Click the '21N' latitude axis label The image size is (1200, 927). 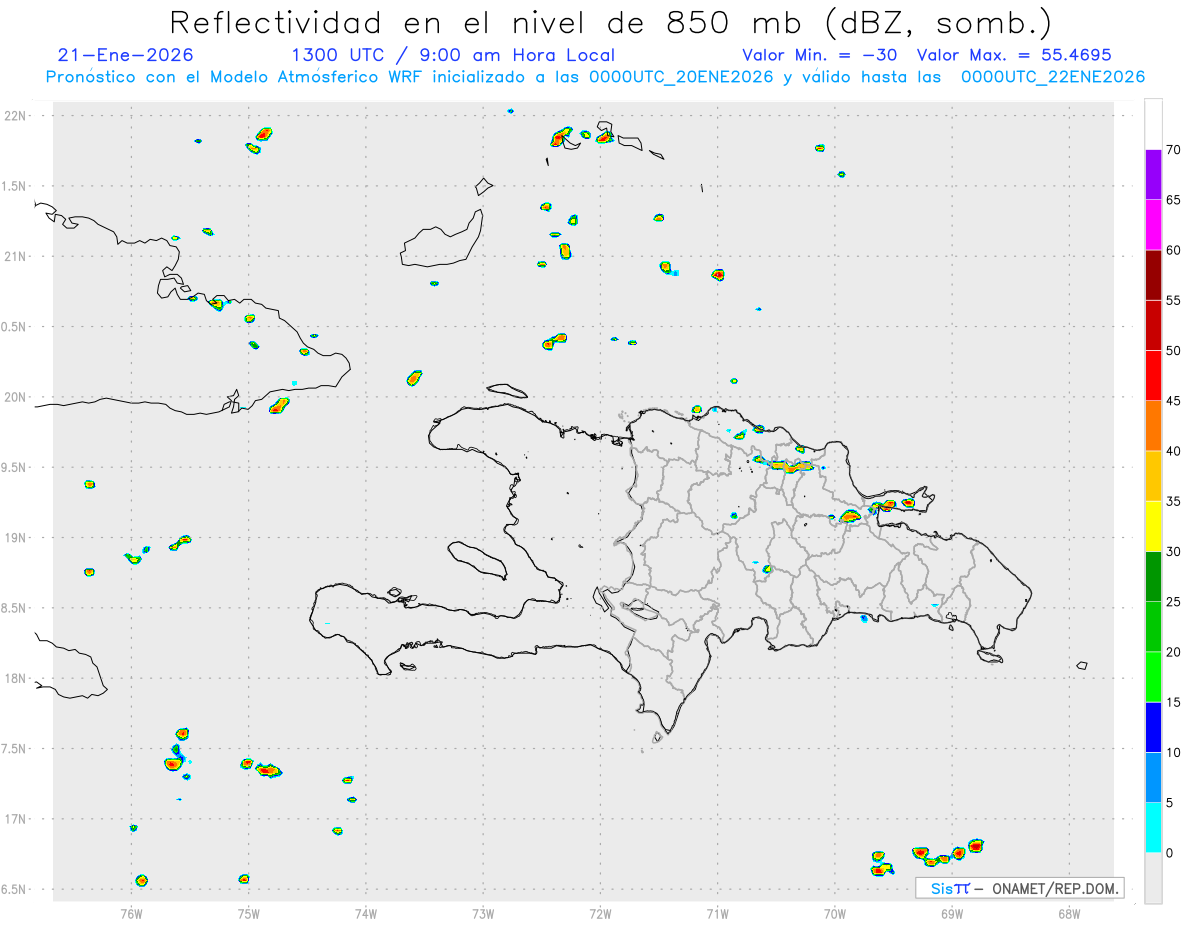tap(17, 256)
